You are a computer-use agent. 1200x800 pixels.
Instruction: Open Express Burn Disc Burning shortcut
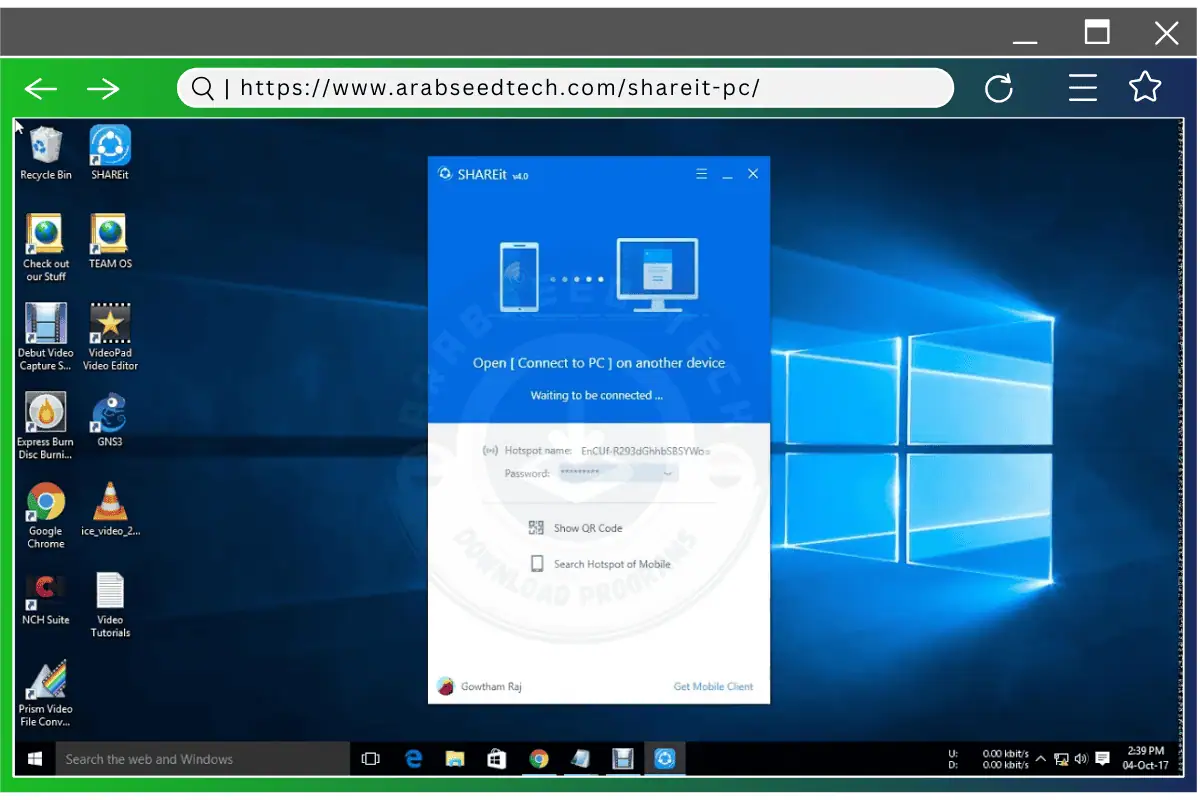coord(46,413)
